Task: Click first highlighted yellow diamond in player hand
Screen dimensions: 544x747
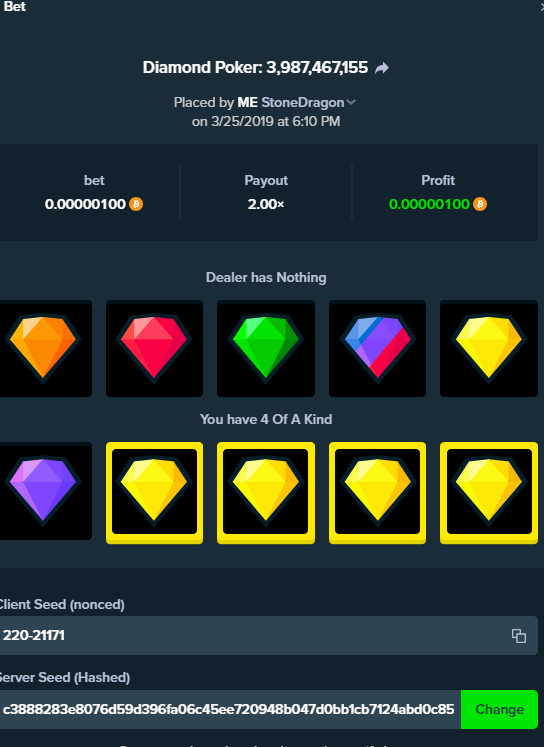Action: (154, 493)
